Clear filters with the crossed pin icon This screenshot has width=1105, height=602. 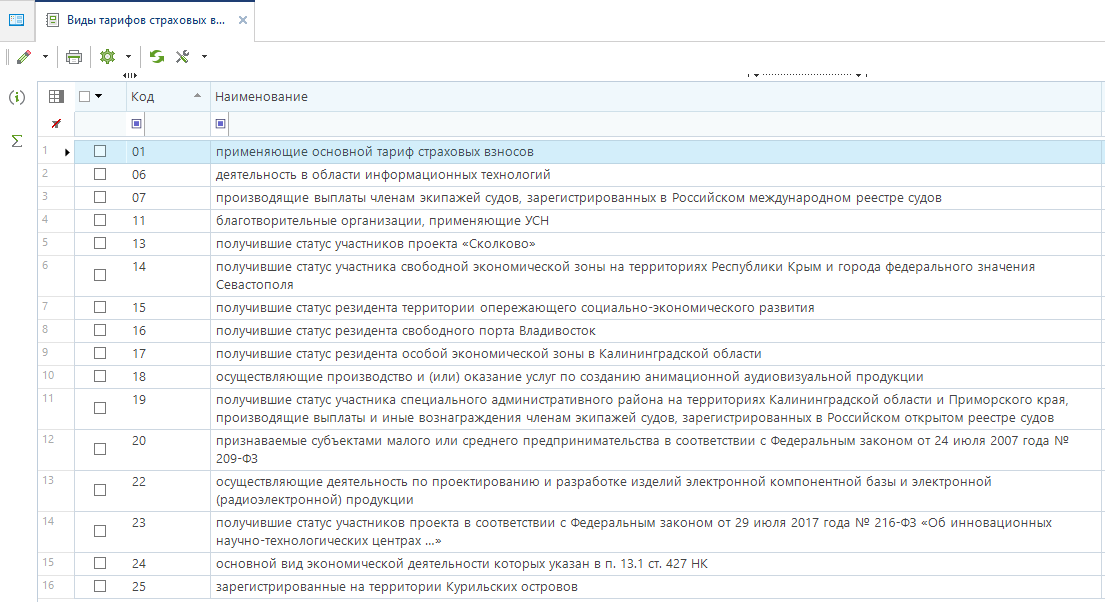57,123
